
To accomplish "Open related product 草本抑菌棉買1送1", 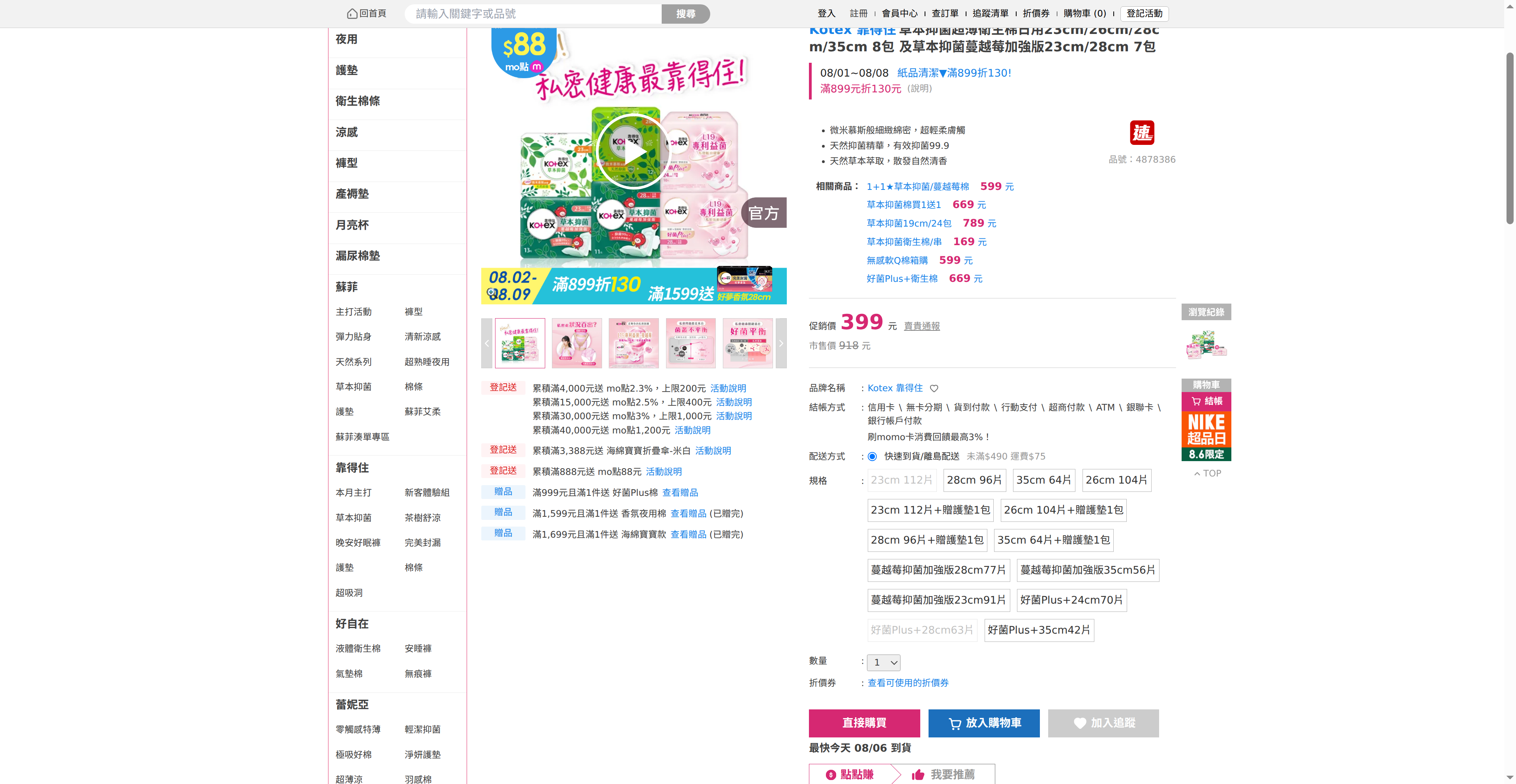I will (904, 205).
